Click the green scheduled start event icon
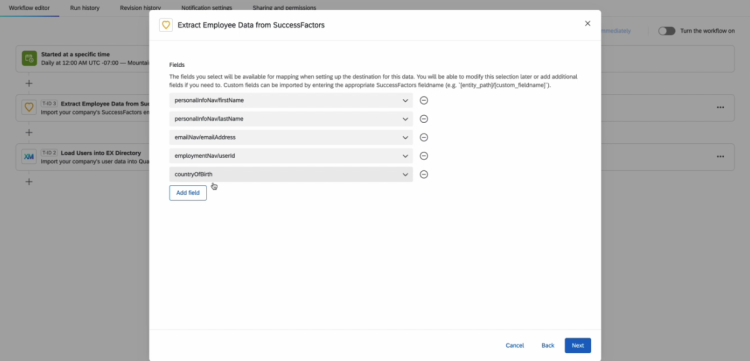 29,58
